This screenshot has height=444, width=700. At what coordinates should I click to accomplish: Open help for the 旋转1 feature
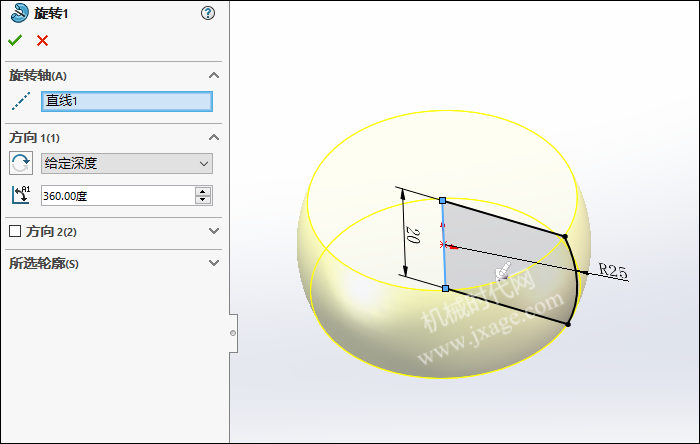pyautogui.click(x=208, y=13)
